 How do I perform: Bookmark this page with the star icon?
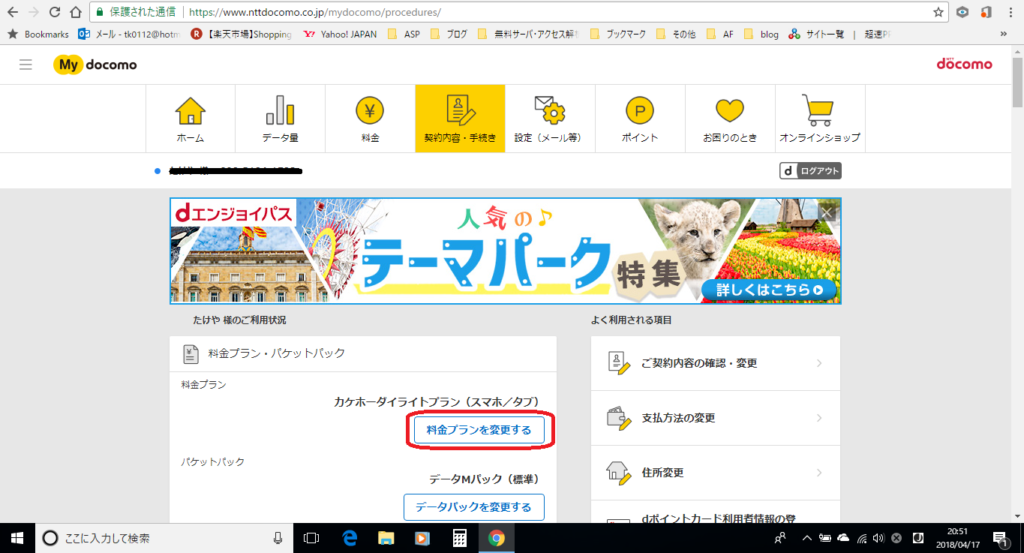(x=938, y=12)
